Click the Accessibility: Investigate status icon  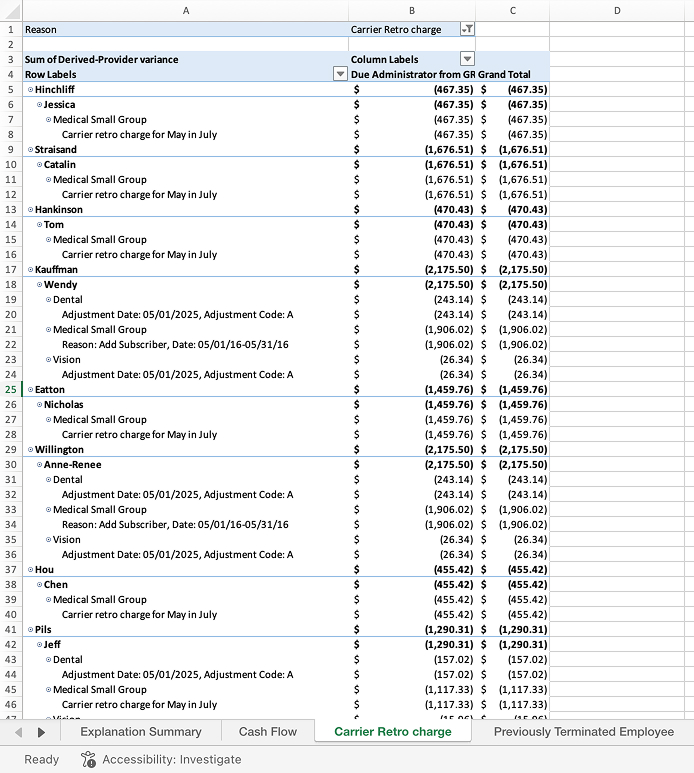[x=88, y=759]
